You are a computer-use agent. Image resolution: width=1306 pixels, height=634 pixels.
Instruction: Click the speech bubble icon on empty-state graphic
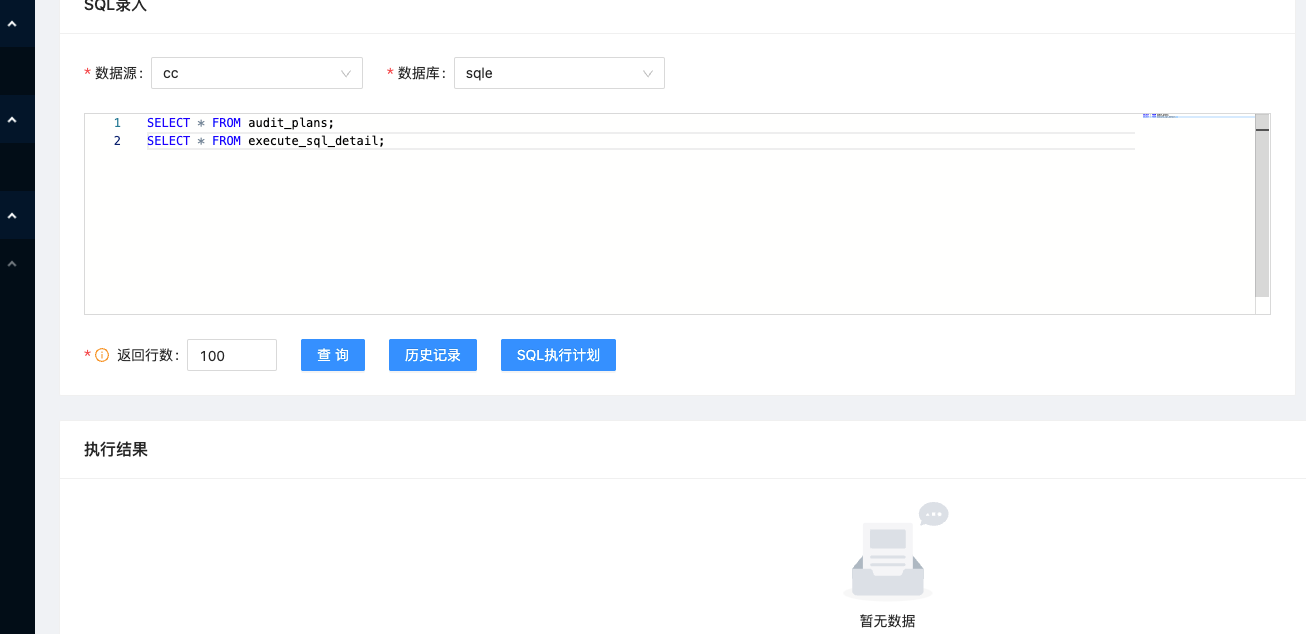pos(933,514)
